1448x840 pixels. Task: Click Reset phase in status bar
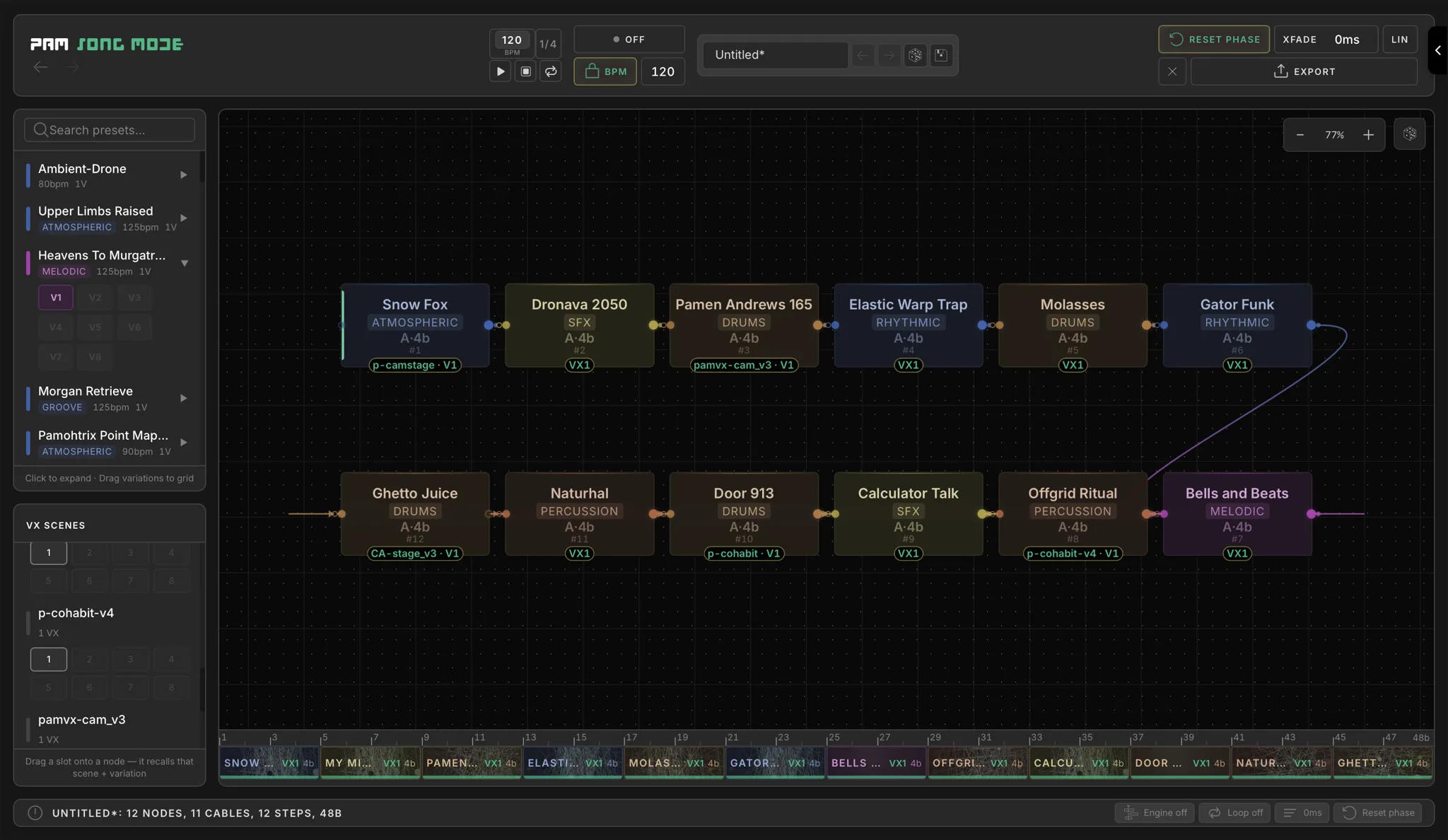[1379, 813]
